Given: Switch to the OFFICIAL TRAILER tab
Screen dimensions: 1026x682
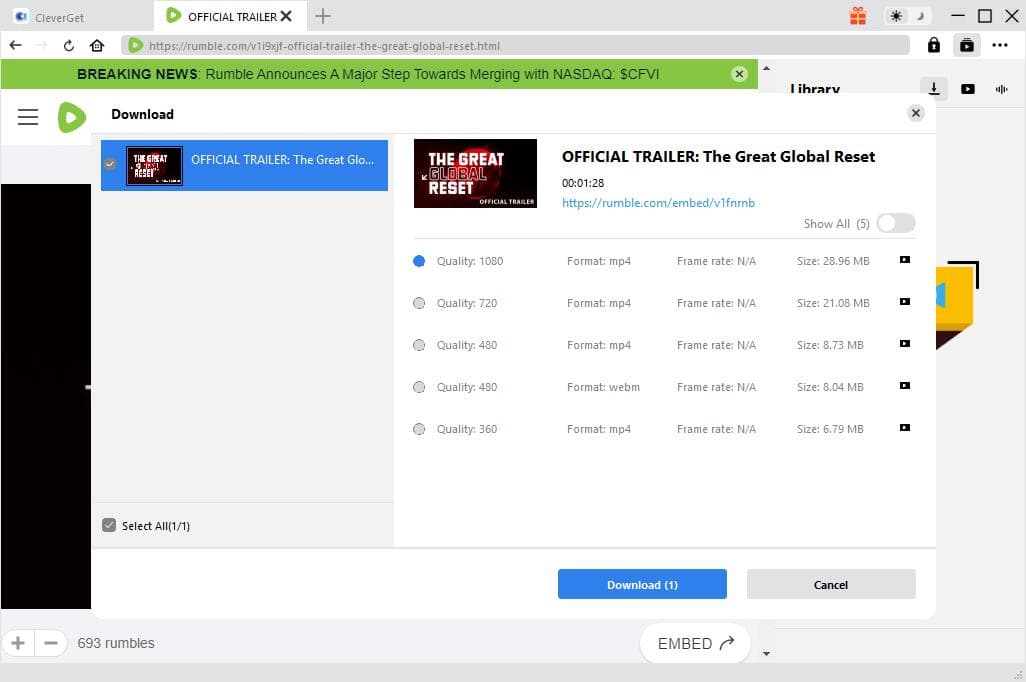Looking at the screenshot, I should pos(229,16).
